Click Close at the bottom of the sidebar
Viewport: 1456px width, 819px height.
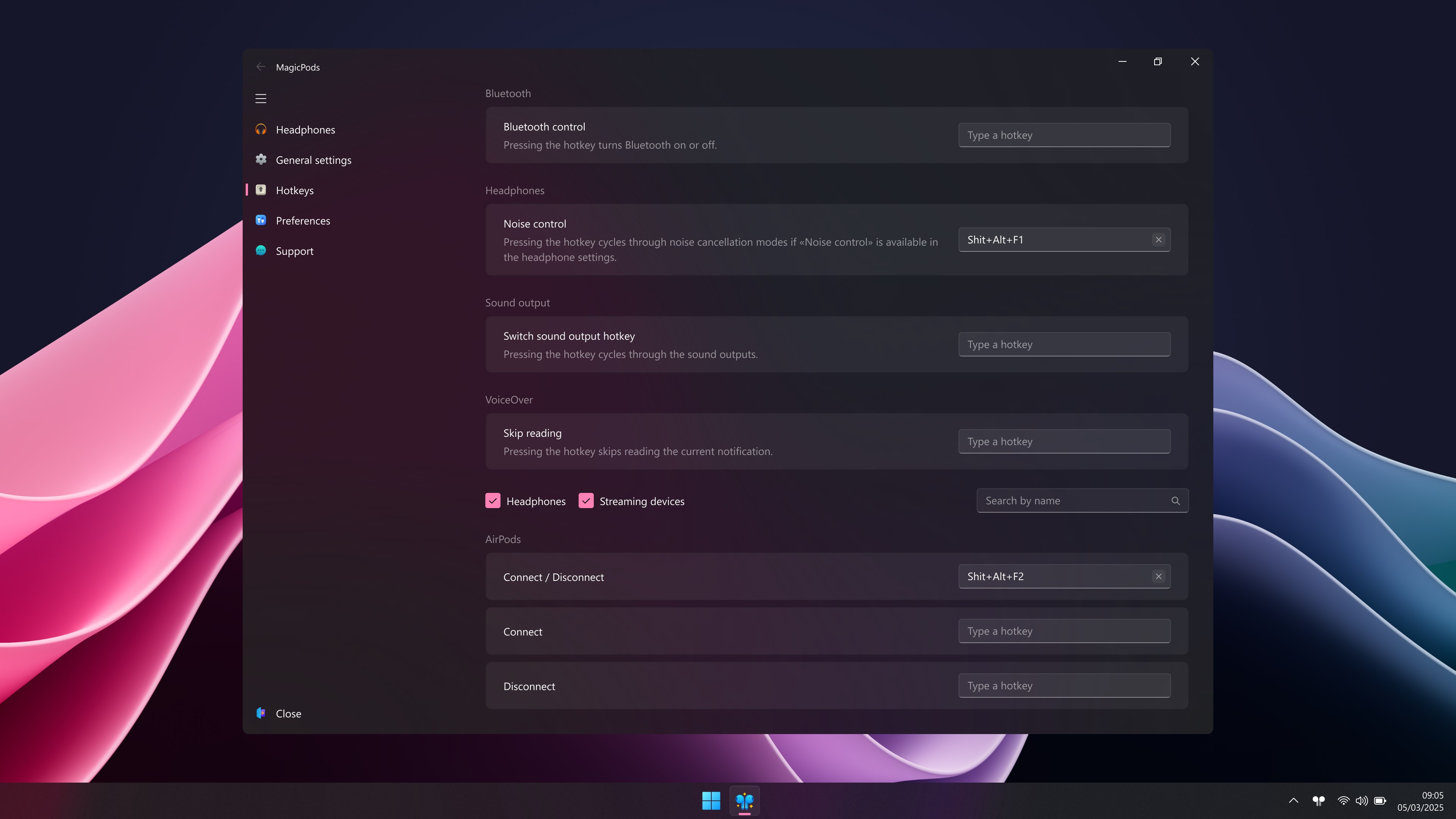(x=288, y=713)
